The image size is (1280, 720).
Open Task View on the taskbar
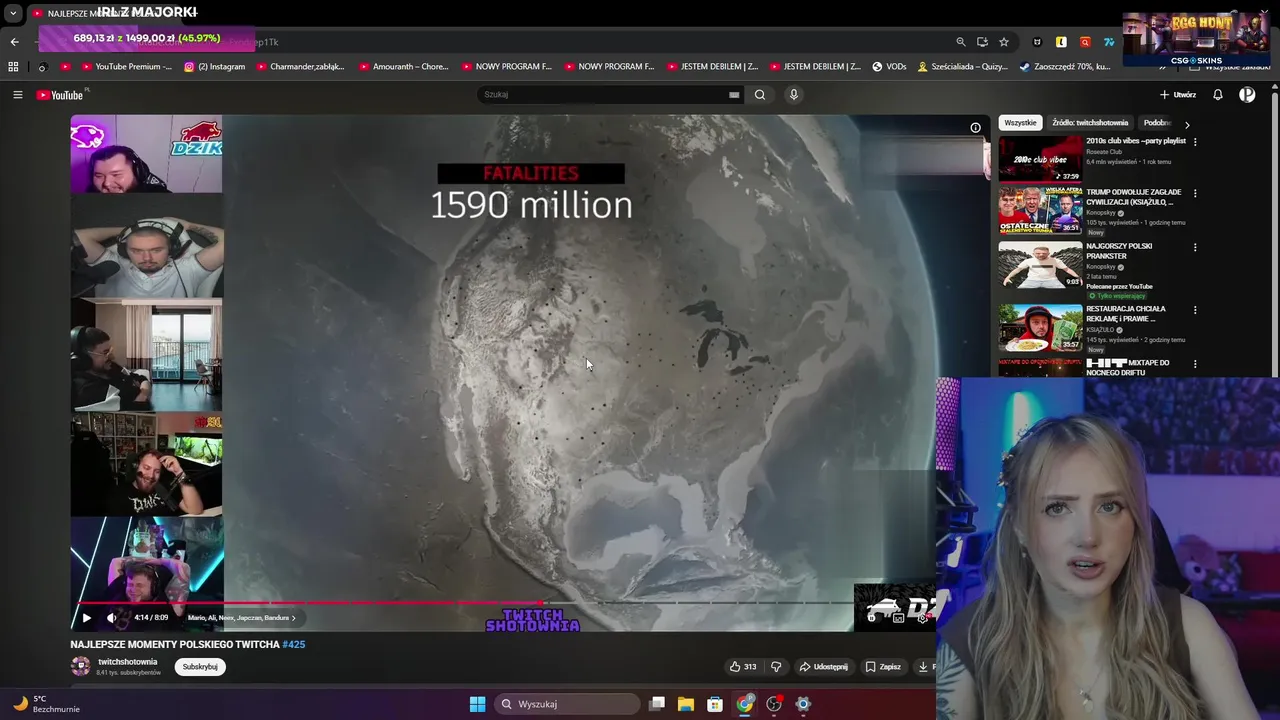coord(657,704)
